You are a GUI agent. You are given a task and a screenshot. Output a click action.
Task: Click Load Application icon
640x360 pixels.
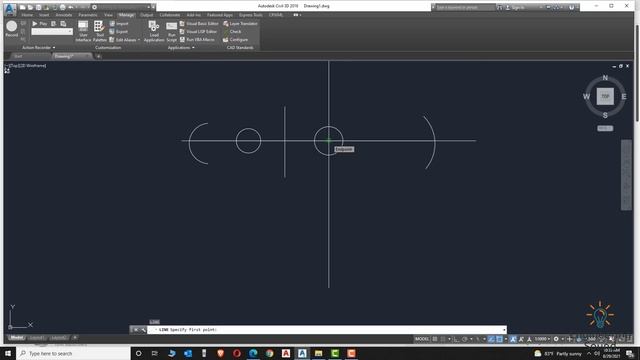(x=154, y=31)
